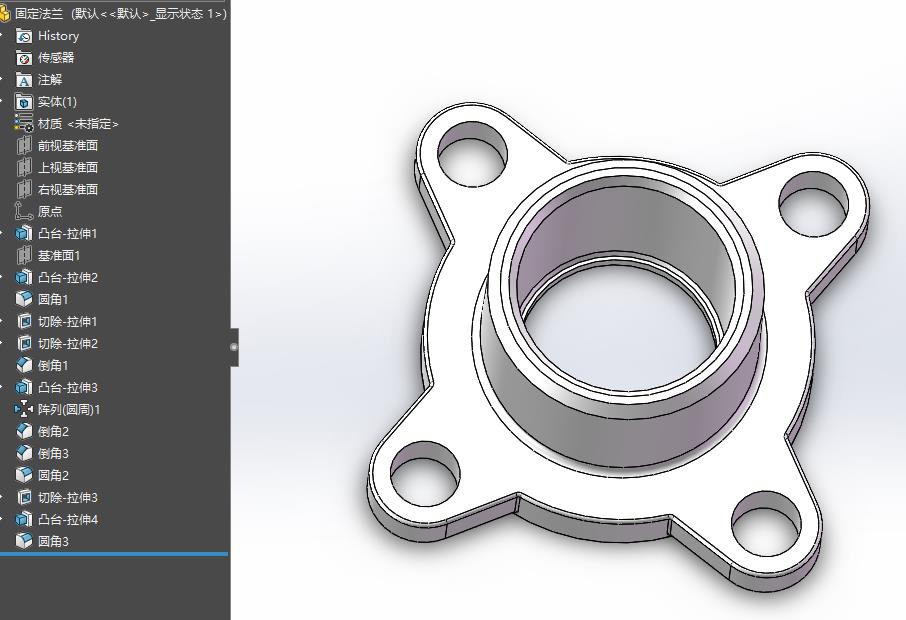This screenshot has width=906, height=620.
Task: Click the 传感器 sensor folder icon
Action: click(24, 58)
